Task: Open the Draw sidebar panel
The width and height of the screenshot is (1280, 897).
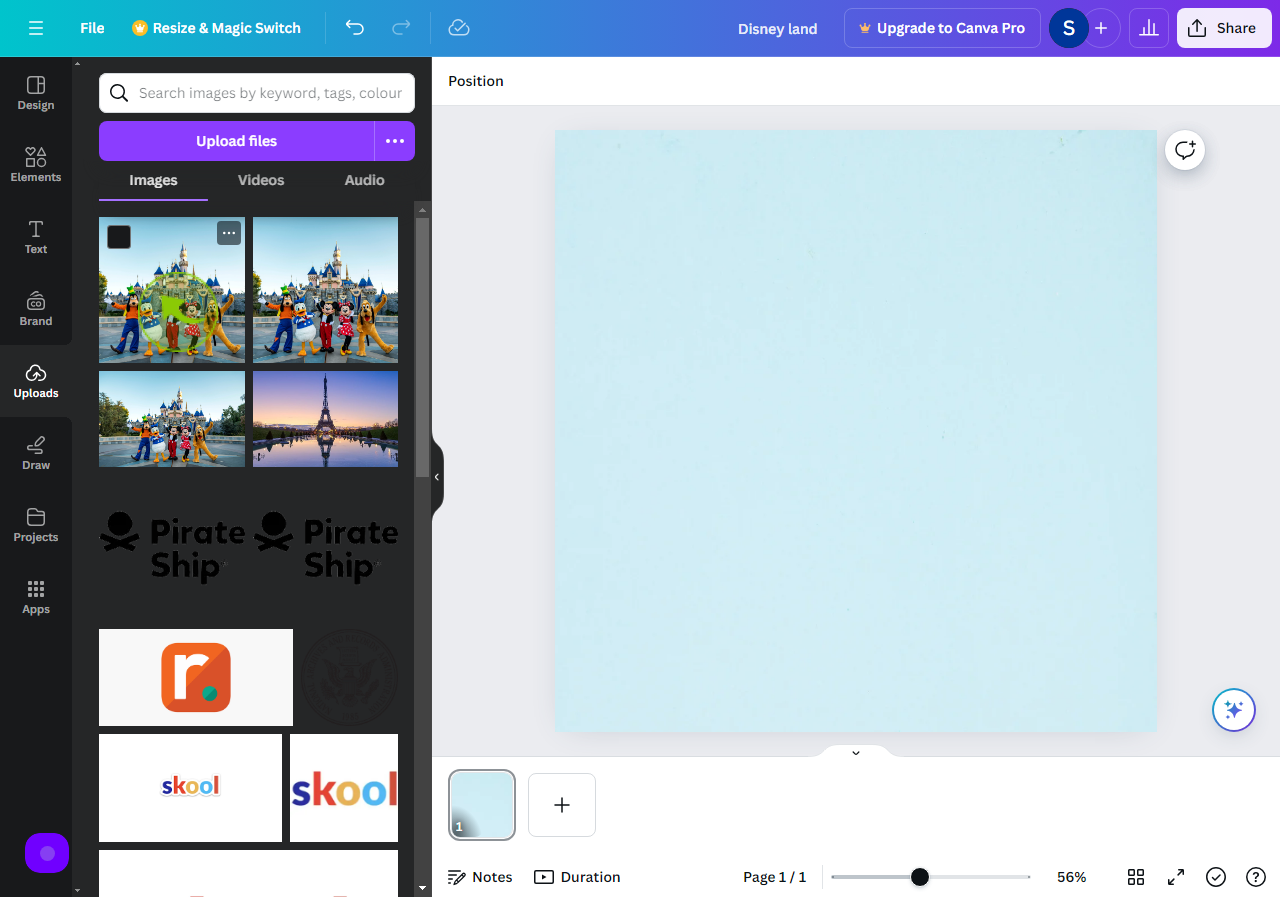Action: click(36, 453)
